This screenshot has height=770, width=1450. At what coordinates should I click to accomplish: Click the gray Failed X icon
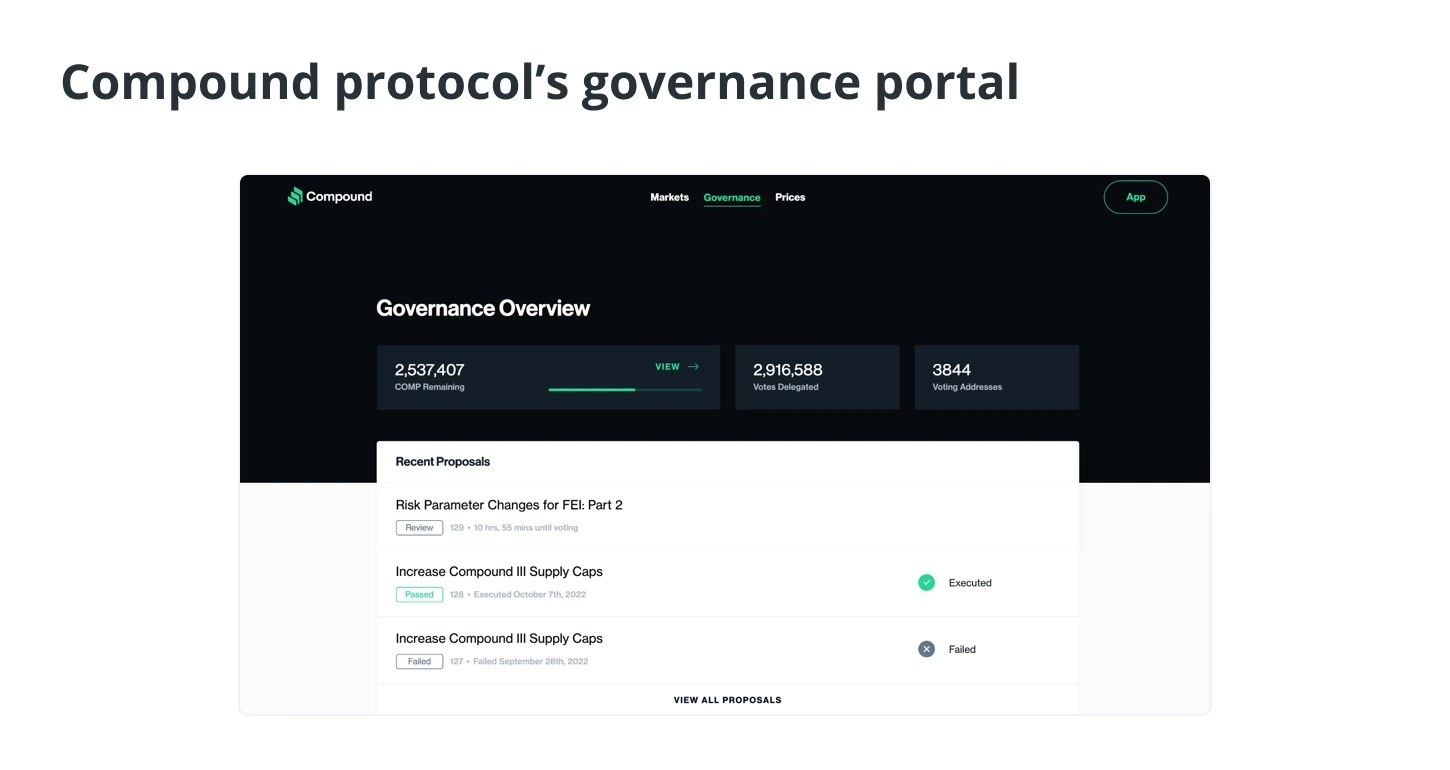point(926,649)
